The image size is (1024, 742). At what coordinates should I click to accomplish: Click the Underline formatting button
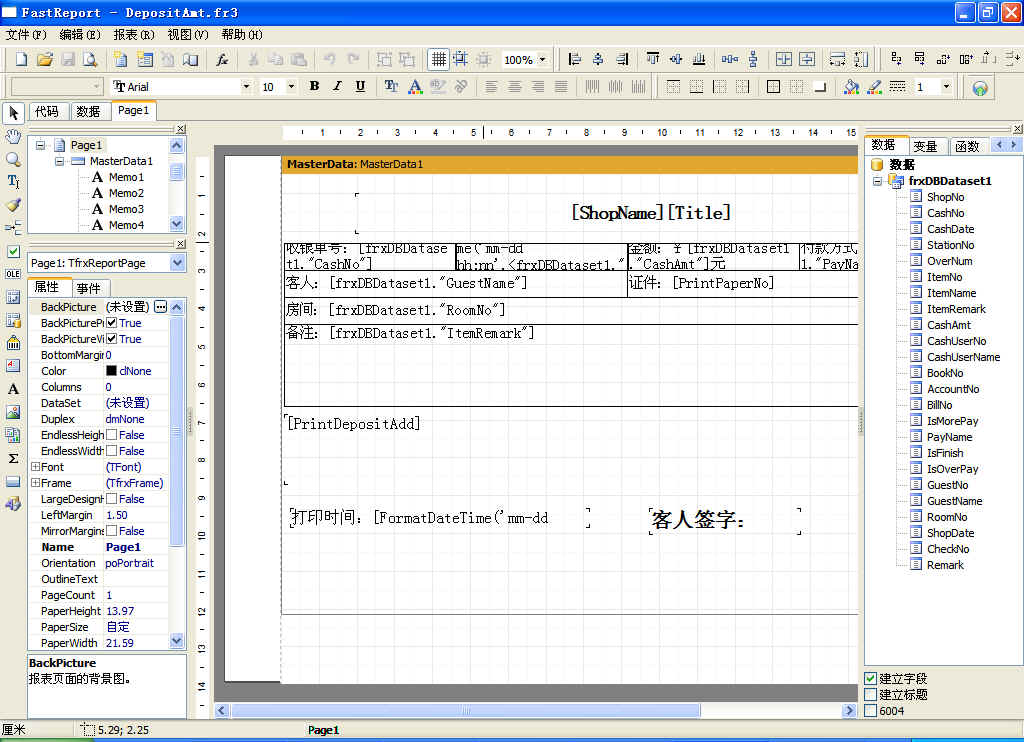(360, 86)
